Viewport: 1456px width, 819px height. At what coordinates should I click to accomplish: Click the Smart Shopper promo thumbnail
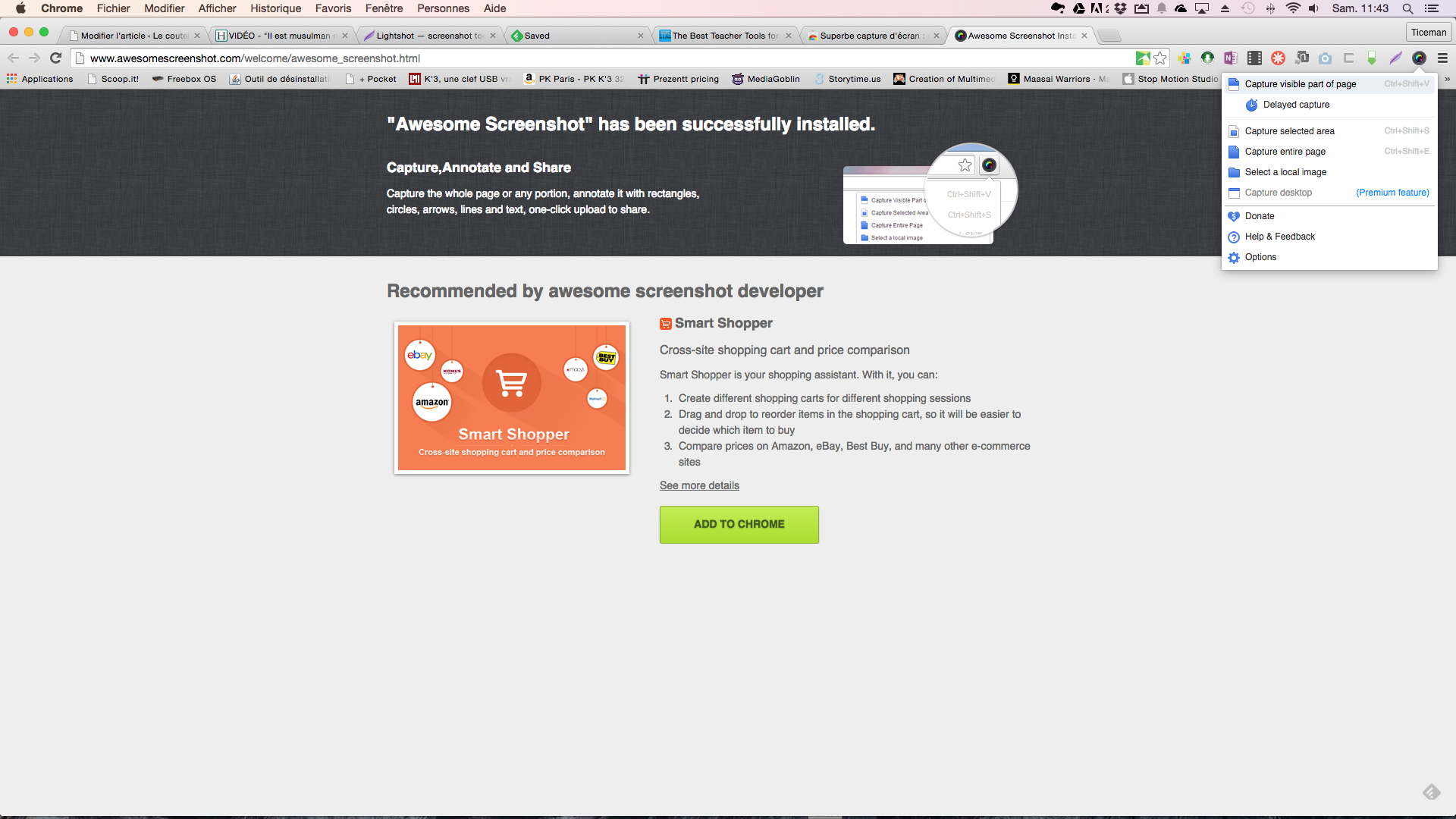pyautogui.click(x=512, y=397)
